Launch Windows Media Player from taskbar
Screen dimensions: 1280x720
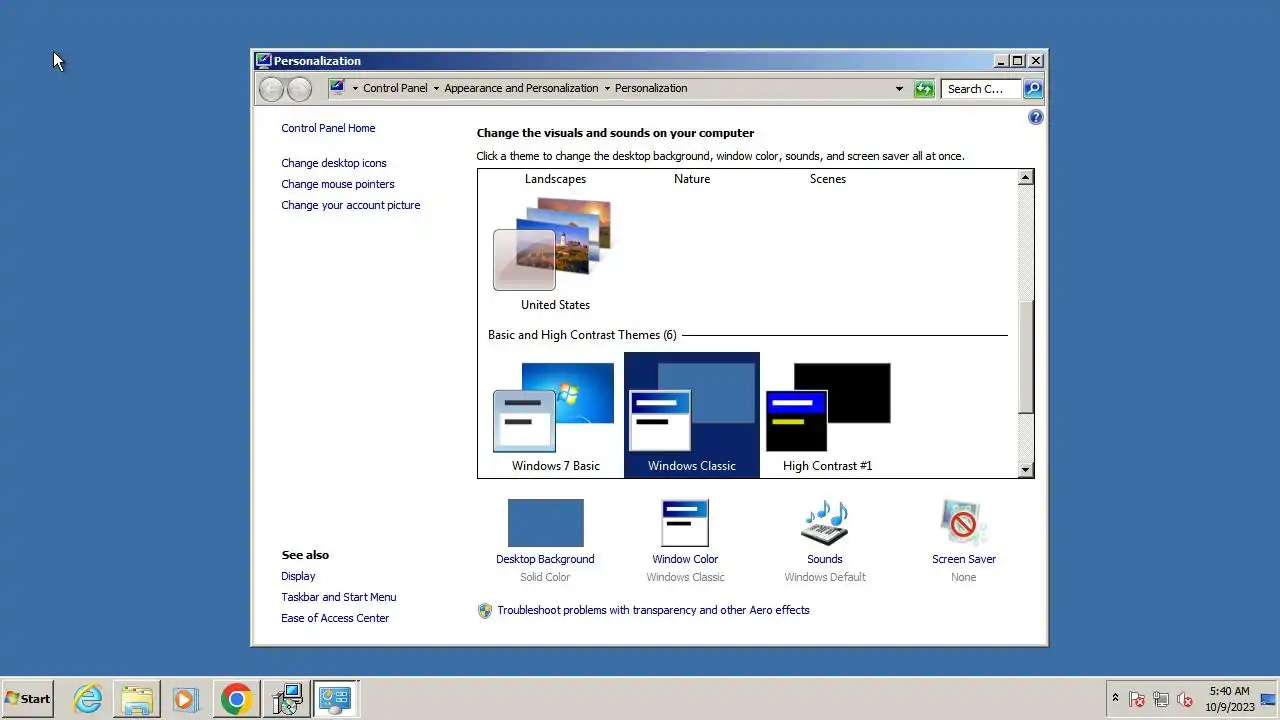pyautogui.click(x=186, y=699)
